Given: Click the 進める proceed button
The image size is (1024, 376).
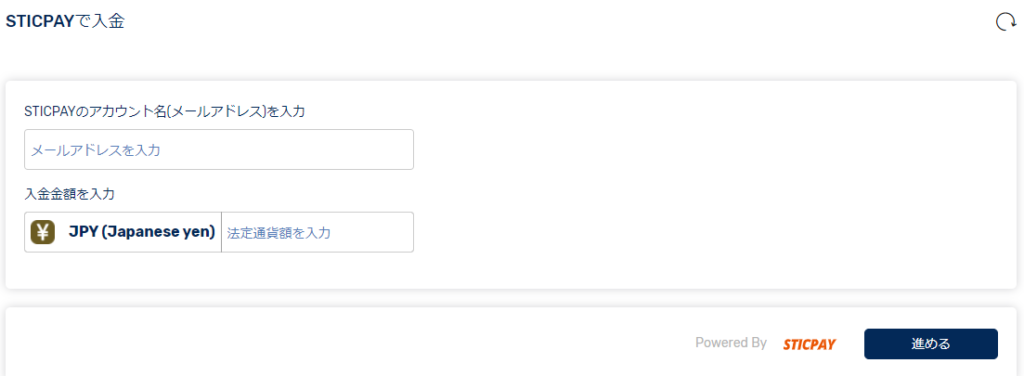Looking at the screenshot, I should (x=931, y=344).
